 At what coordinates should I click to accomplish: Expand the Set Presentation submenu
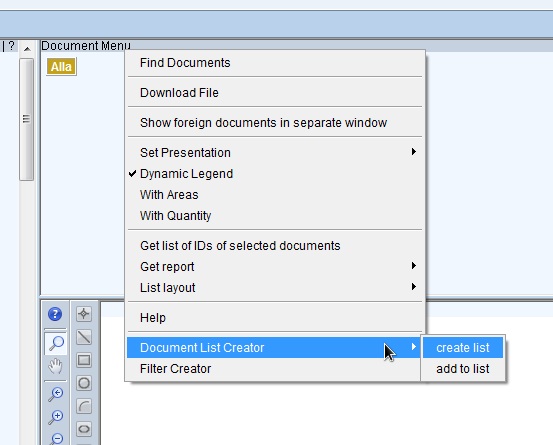click(275, 153)
